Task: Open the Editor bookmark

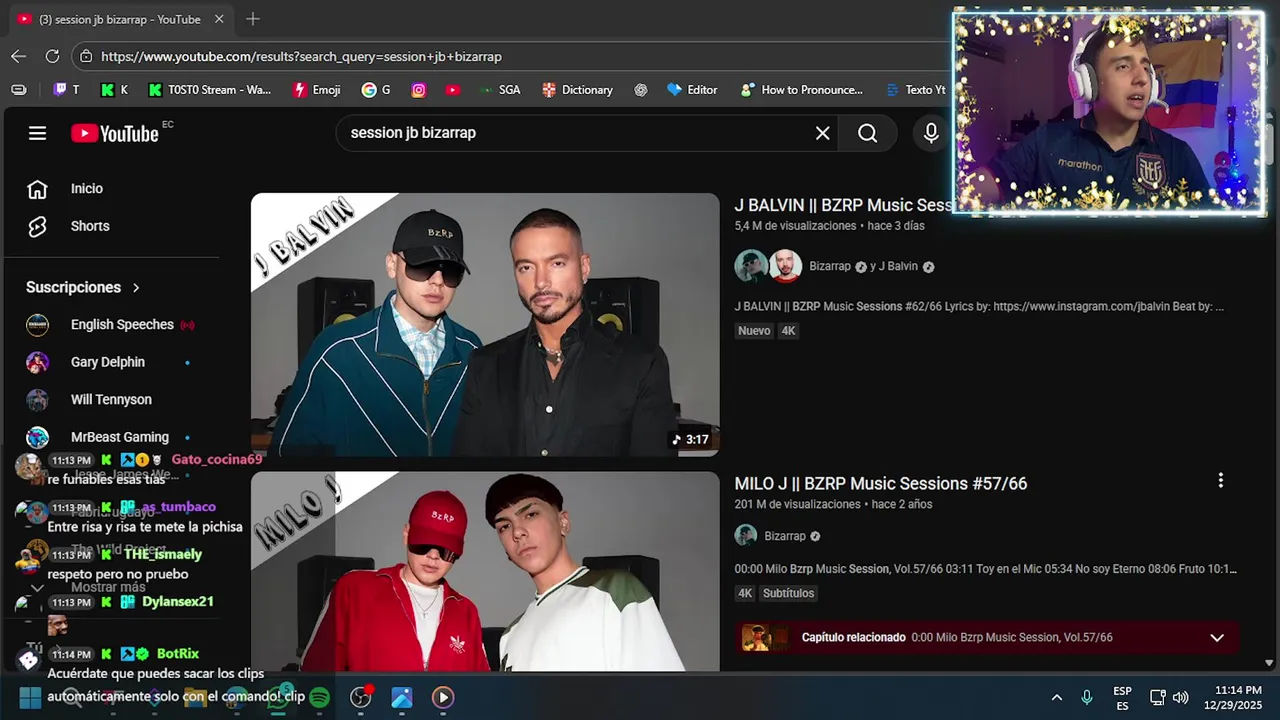Action: coord(692,90)
